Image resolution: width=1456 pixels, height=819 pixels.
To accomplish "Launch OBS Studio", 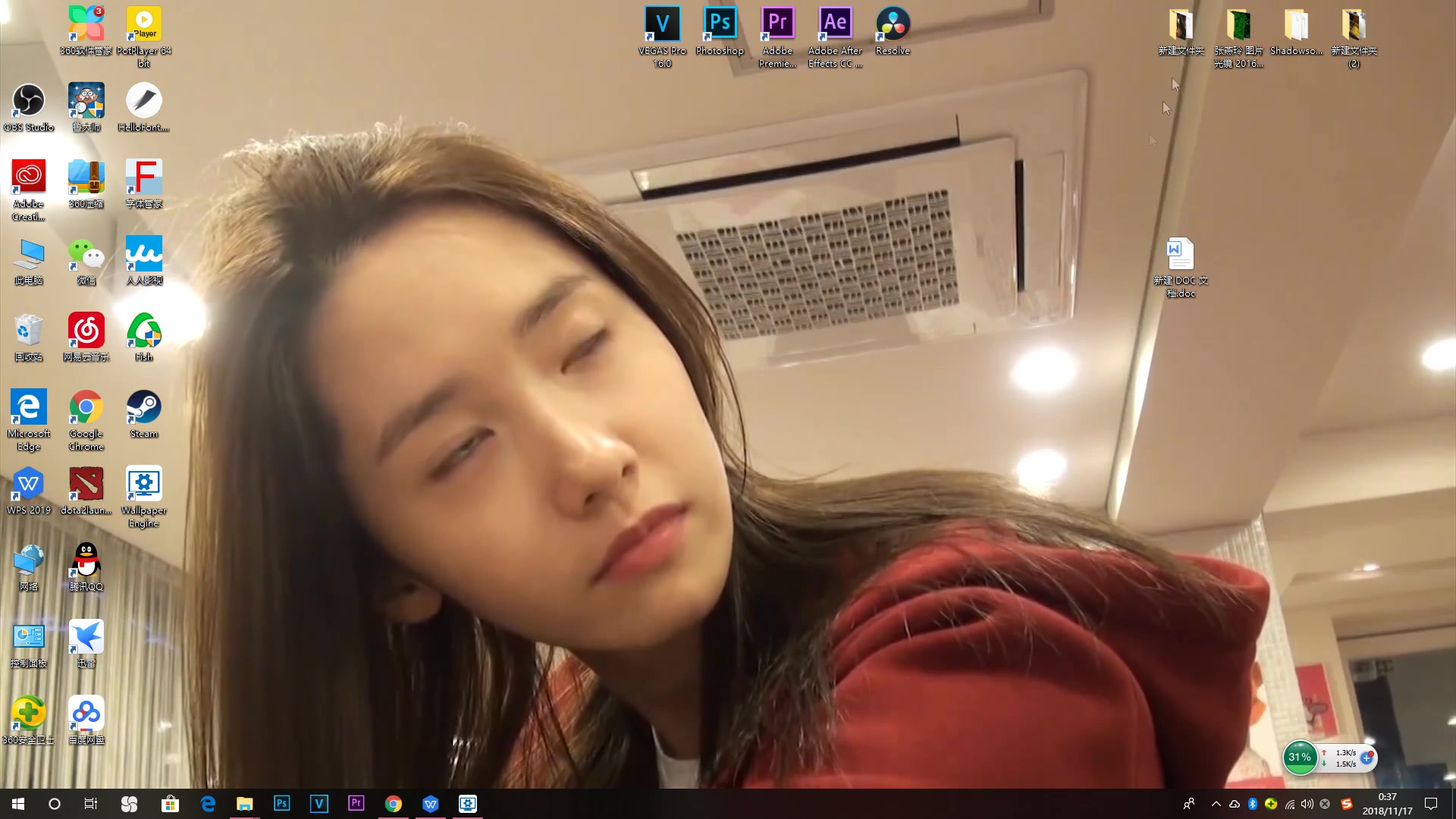I will [x=29, y=99].
